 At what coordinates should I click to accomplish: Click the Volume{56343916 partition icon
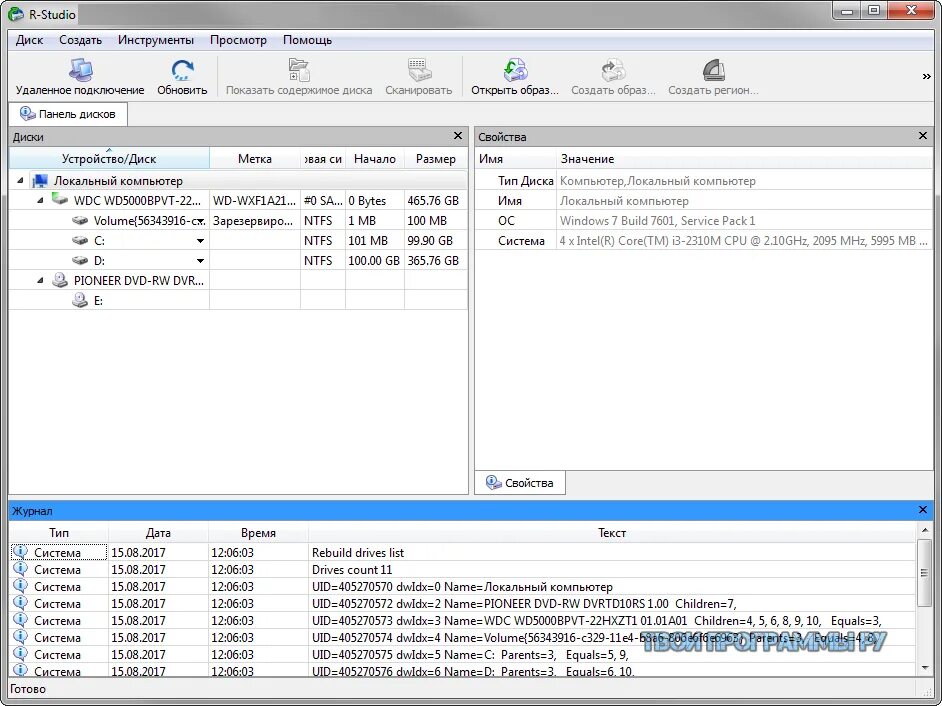(80, 221)
